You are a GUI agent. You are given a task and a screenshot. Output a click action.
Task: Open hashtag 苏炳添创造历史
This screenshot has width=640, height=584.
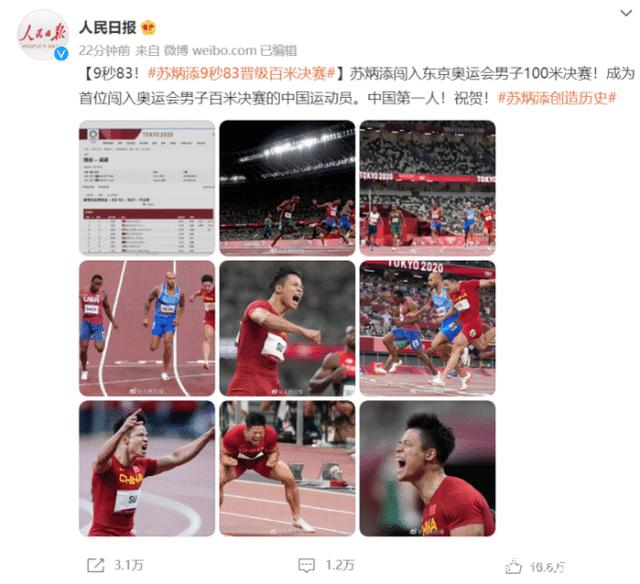pyautogui.click(x=557, y=98)
